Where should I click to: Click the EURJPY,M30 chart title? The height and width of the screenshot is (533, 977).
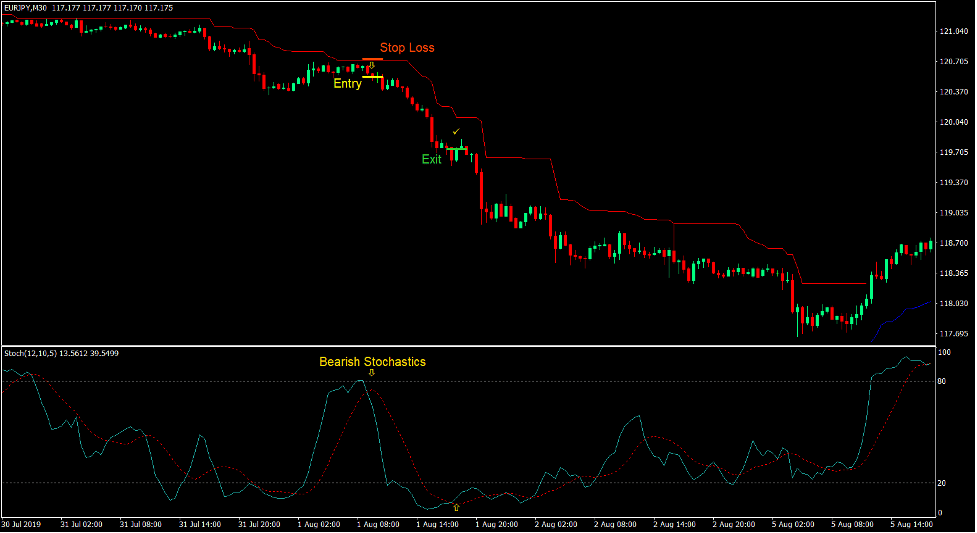click(x=29, y=8)
